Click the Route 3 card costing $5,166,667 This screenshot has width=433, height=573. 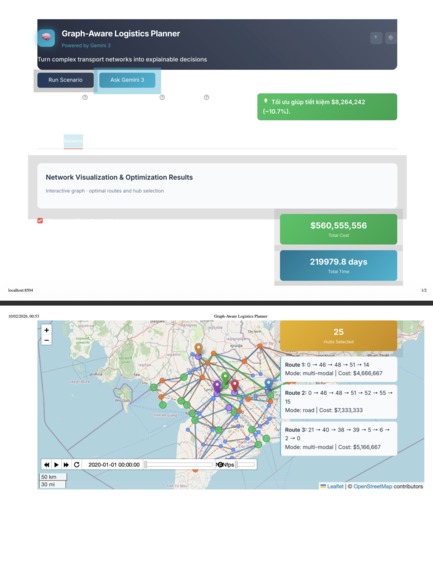(x=339, y=438)
